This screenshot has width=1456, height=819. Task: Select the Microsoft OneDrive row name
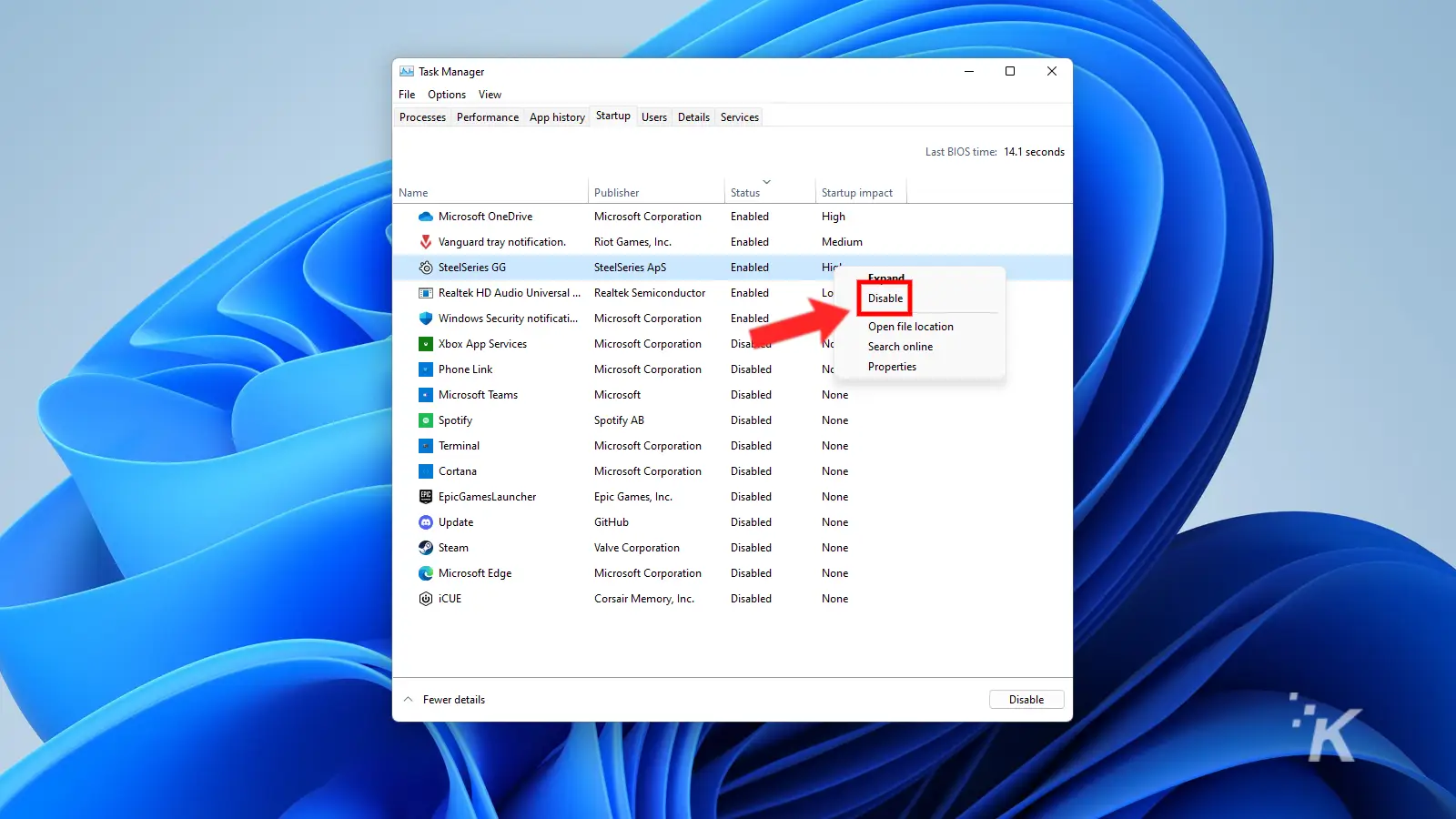click(x=485, y=217)
